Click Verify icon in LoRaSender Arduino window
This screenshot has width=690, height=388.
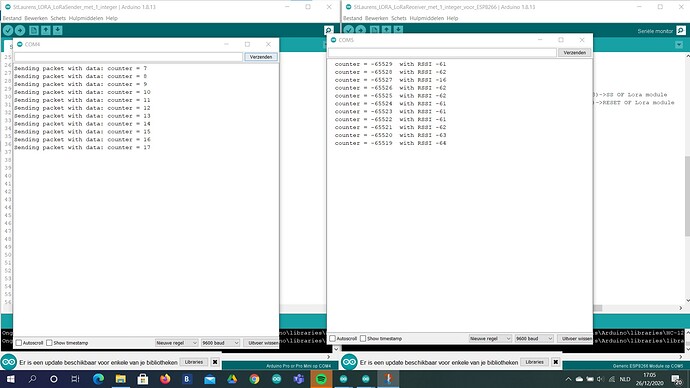pyautogui.click(x=8, y=30)
